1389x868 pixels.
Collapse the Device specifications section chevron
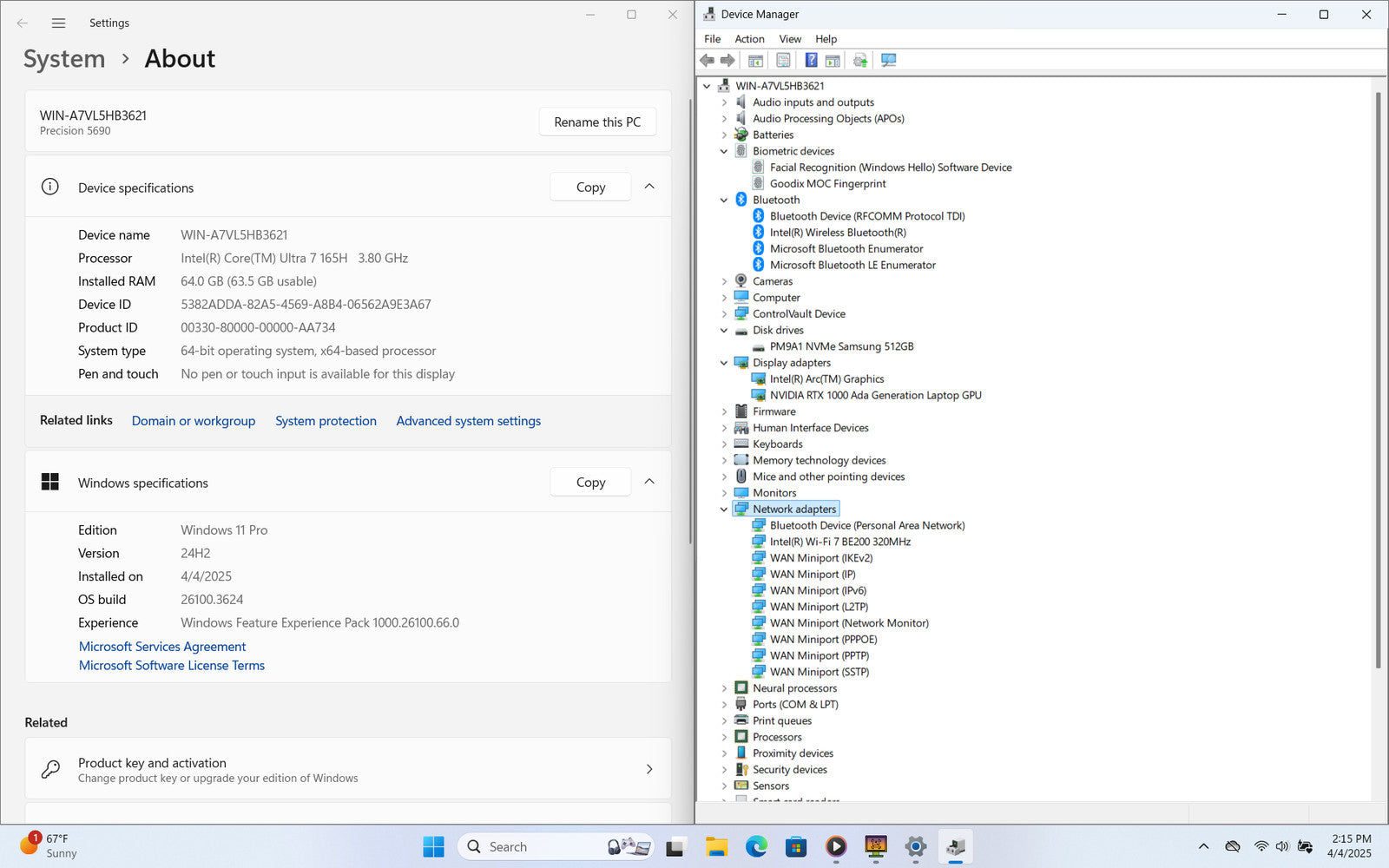click(x=649, y=187)
